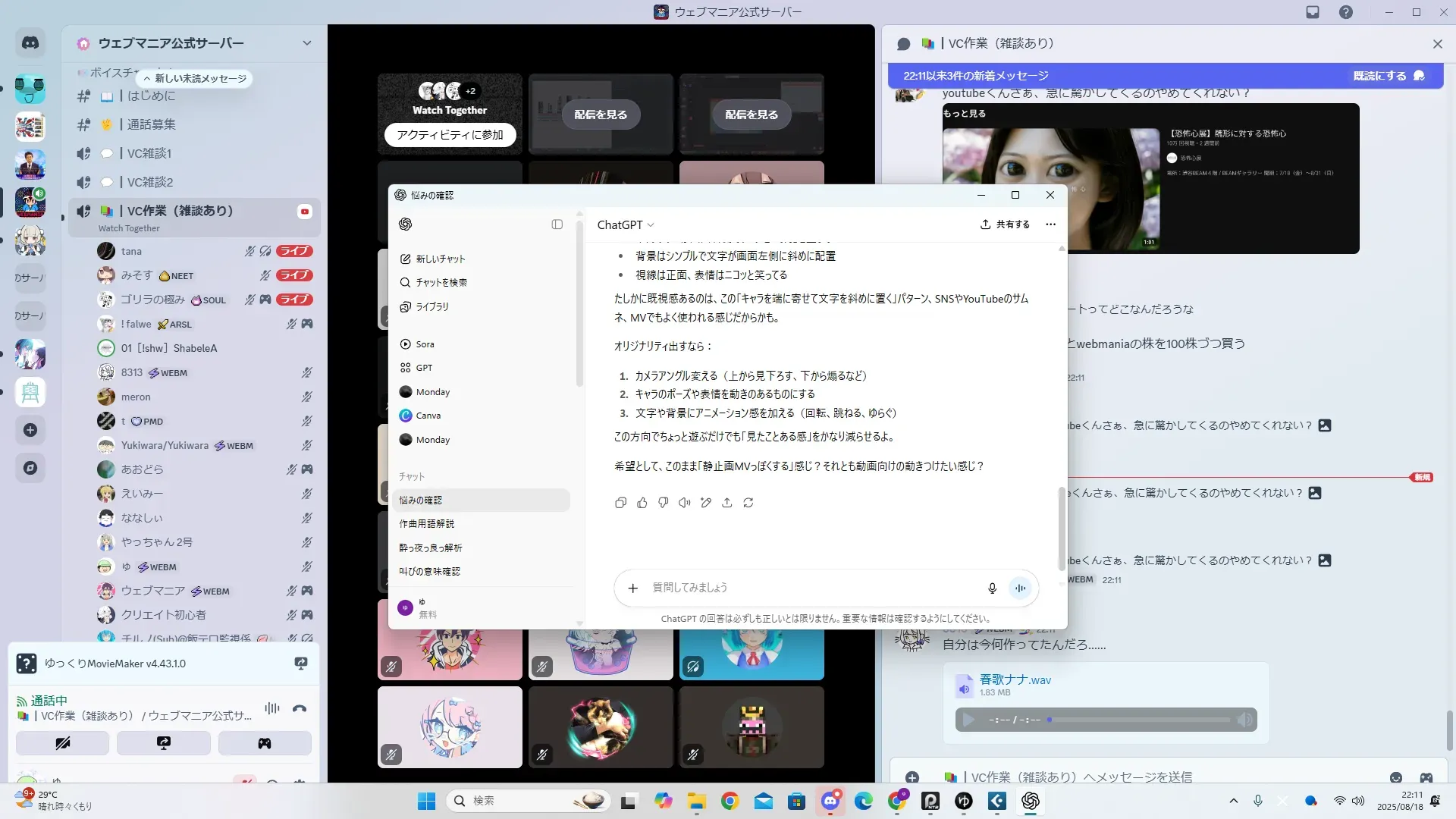
Task: Click the microphone dictation icon in prompt box
Action: tap(992, 588)
